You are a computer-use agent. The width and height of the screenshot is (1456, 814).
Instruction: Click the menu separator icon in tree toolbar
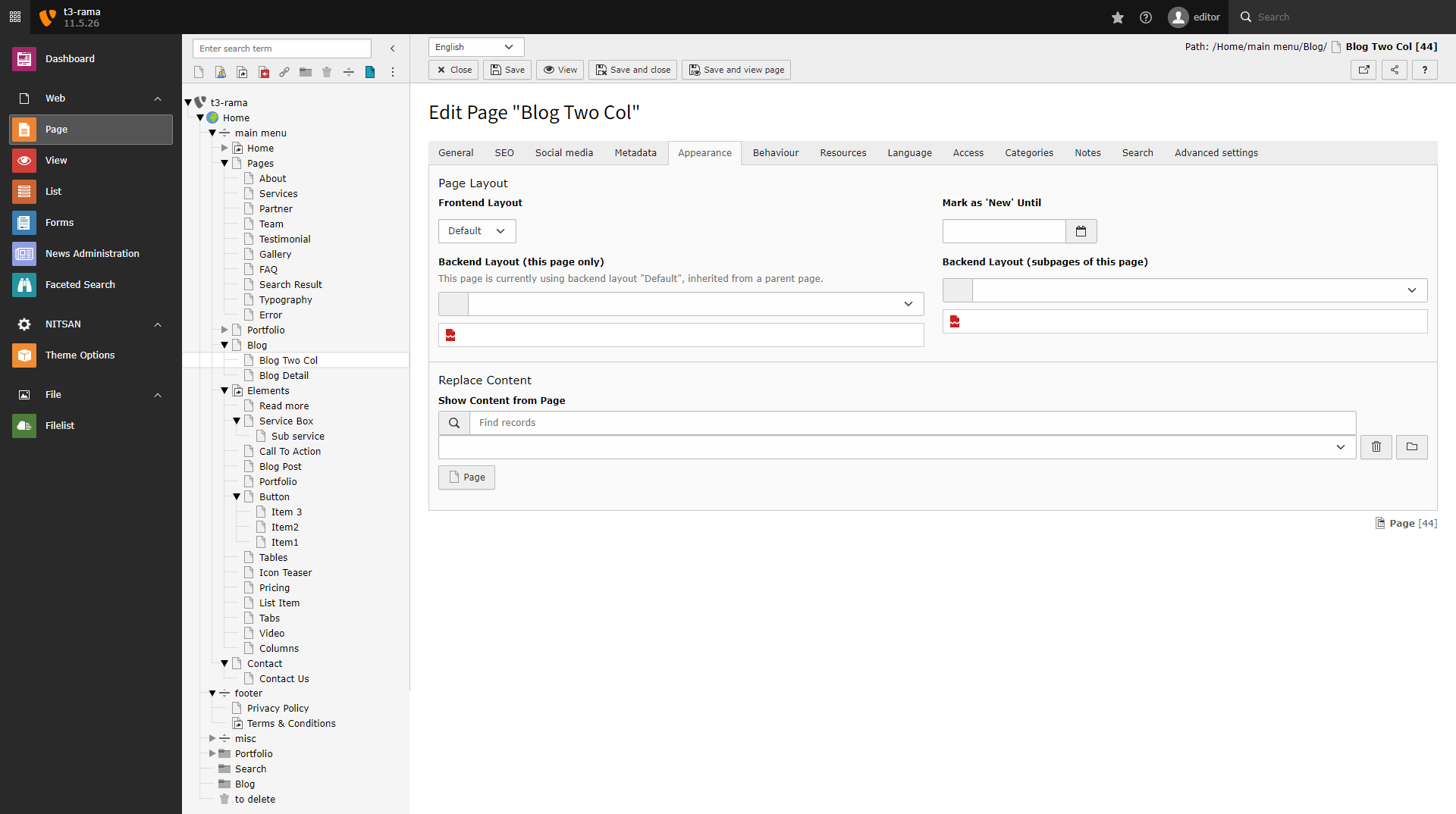349,72
